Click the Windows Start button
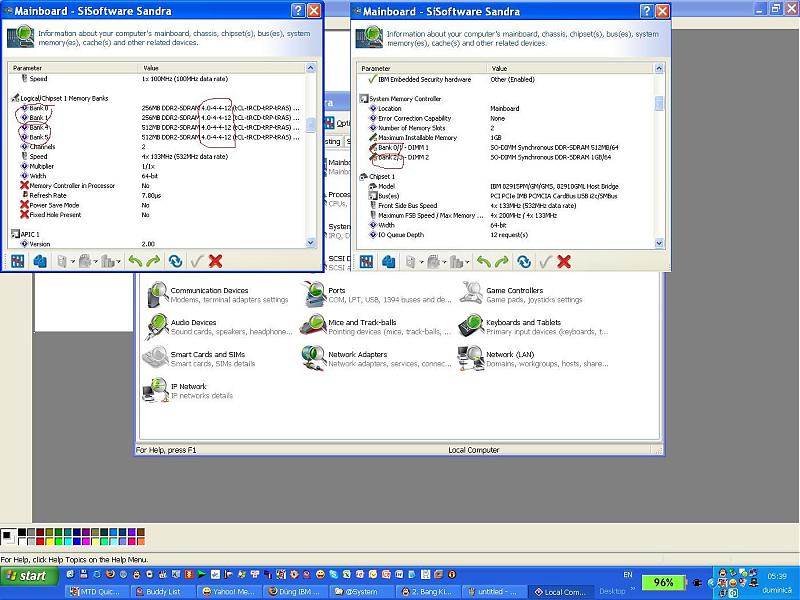 click(x=29, y=576)
